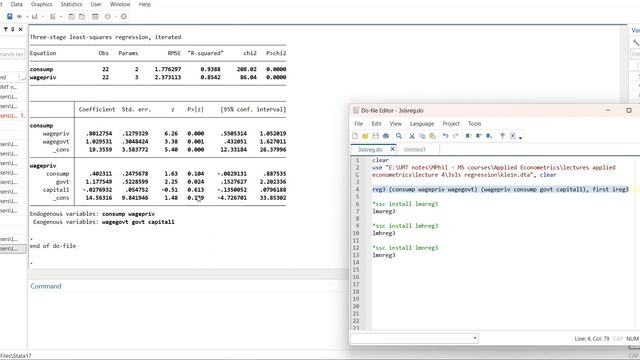Click Graph icon in main toolbar
Screen dimensions: 640x360
point(35,17)
